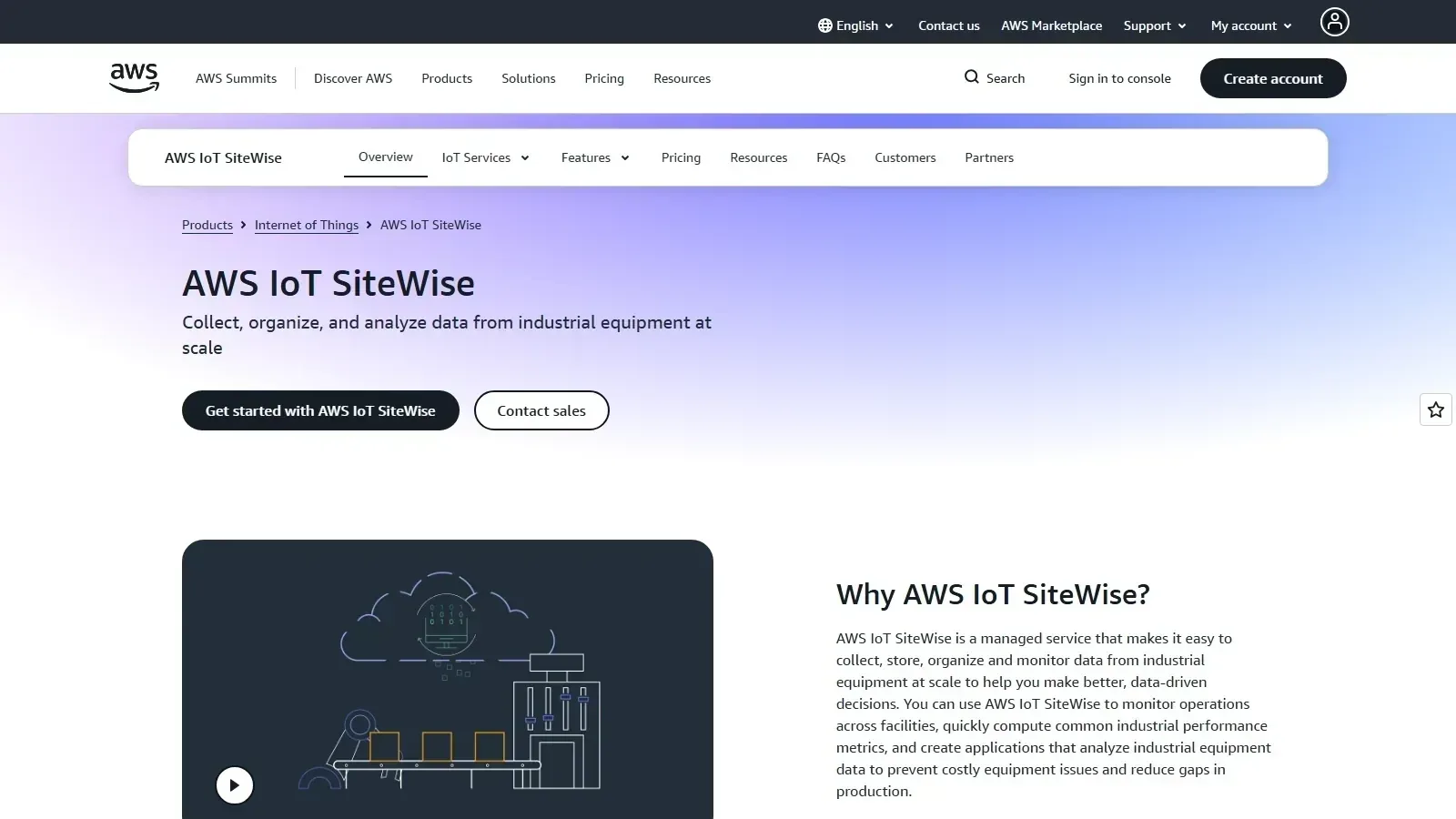1456x819 pixels.
Task: Select the FAQs tab
Action: [831, 157]
